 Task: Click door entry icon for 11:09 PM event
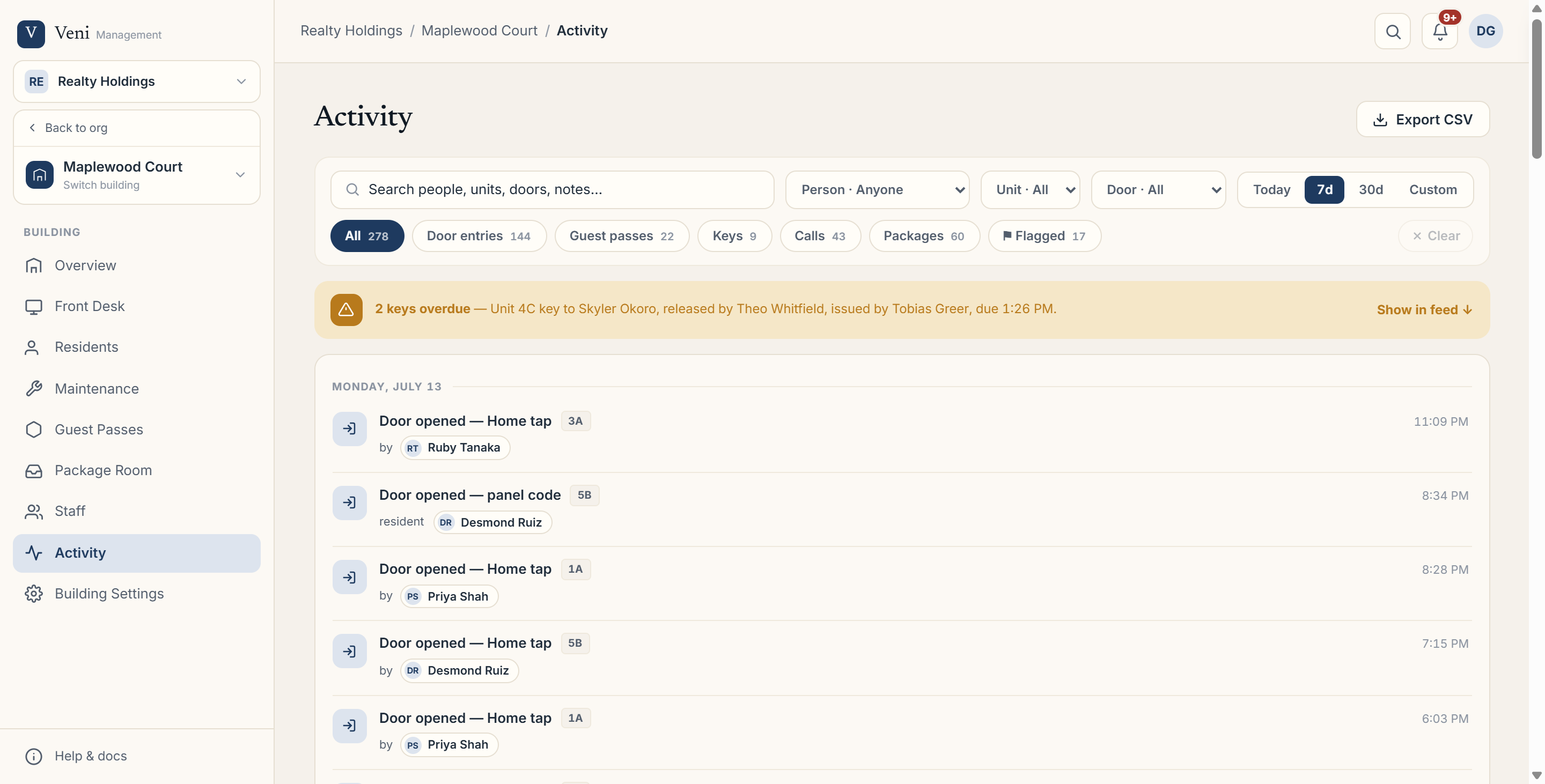tap(350, 428)
